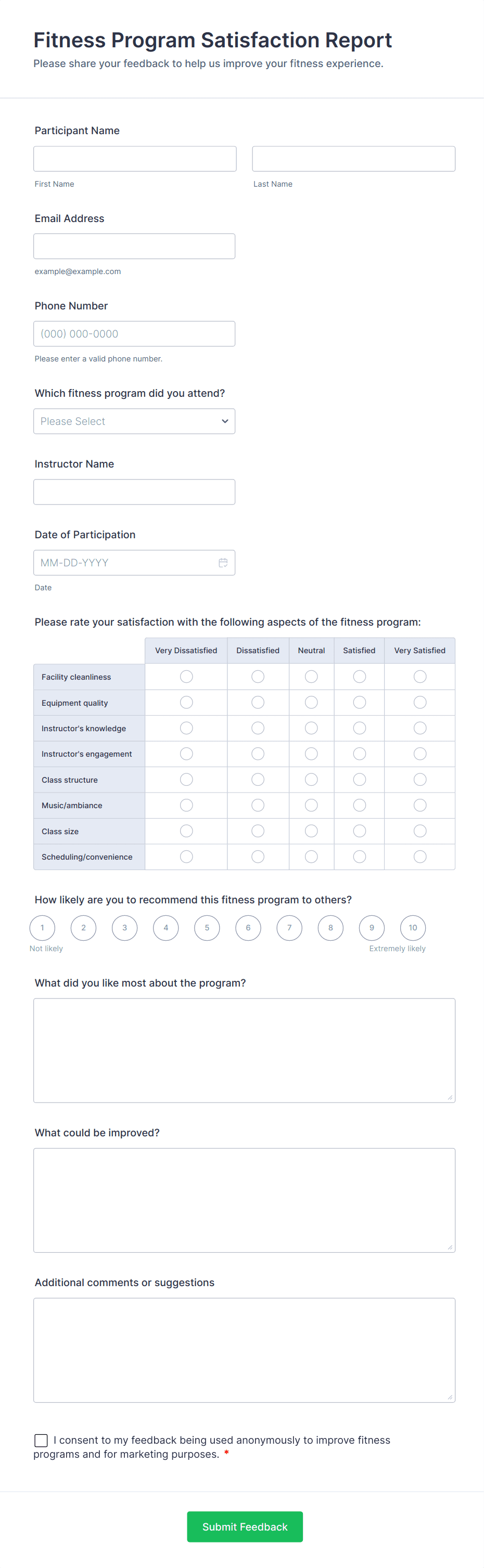Click the 'What could be improved?' text area
Viewport: 484px width, 1568px height.
244,1200
